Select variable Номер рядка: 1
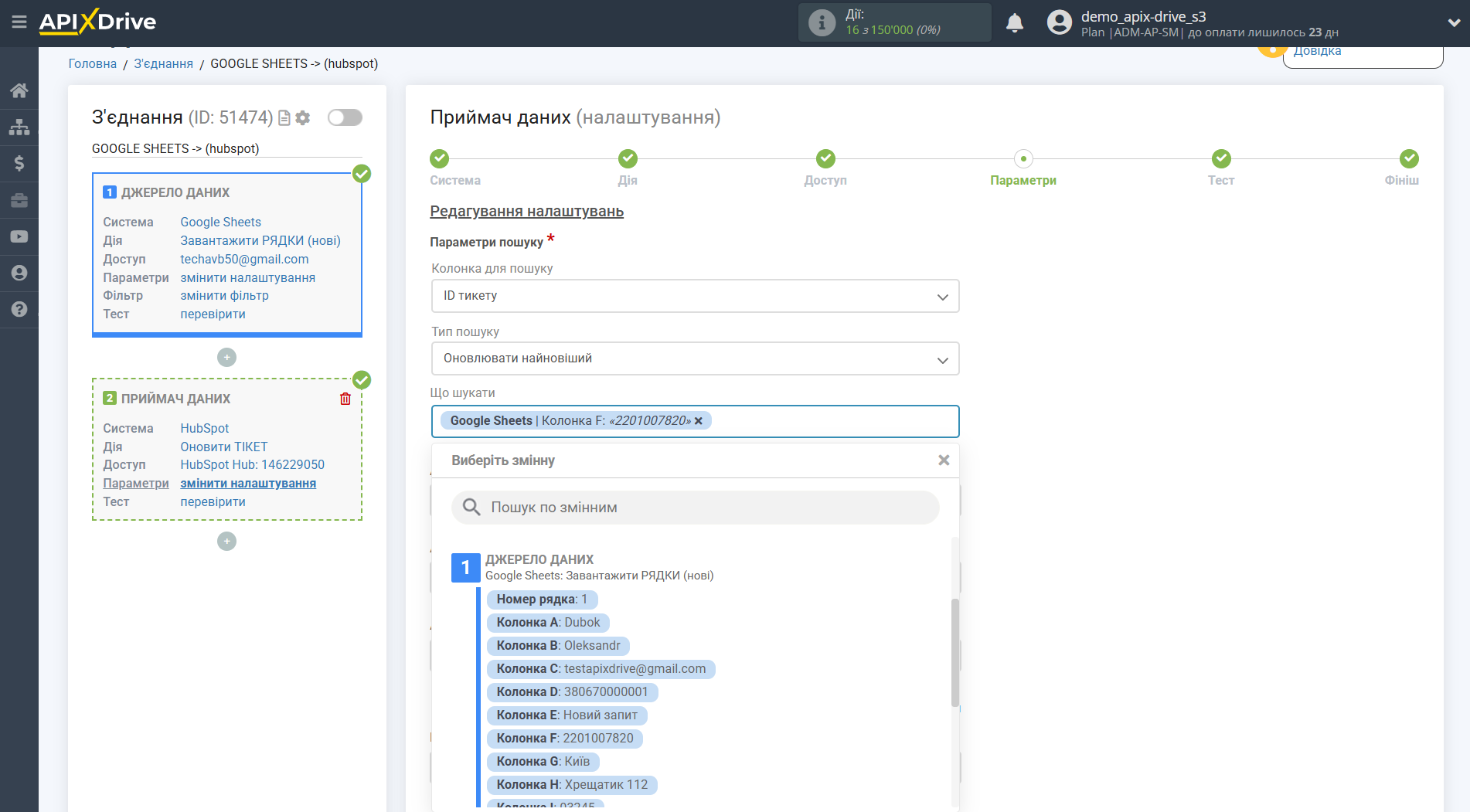This screenshot has height=812, width=1470. (x=542, y=599)
